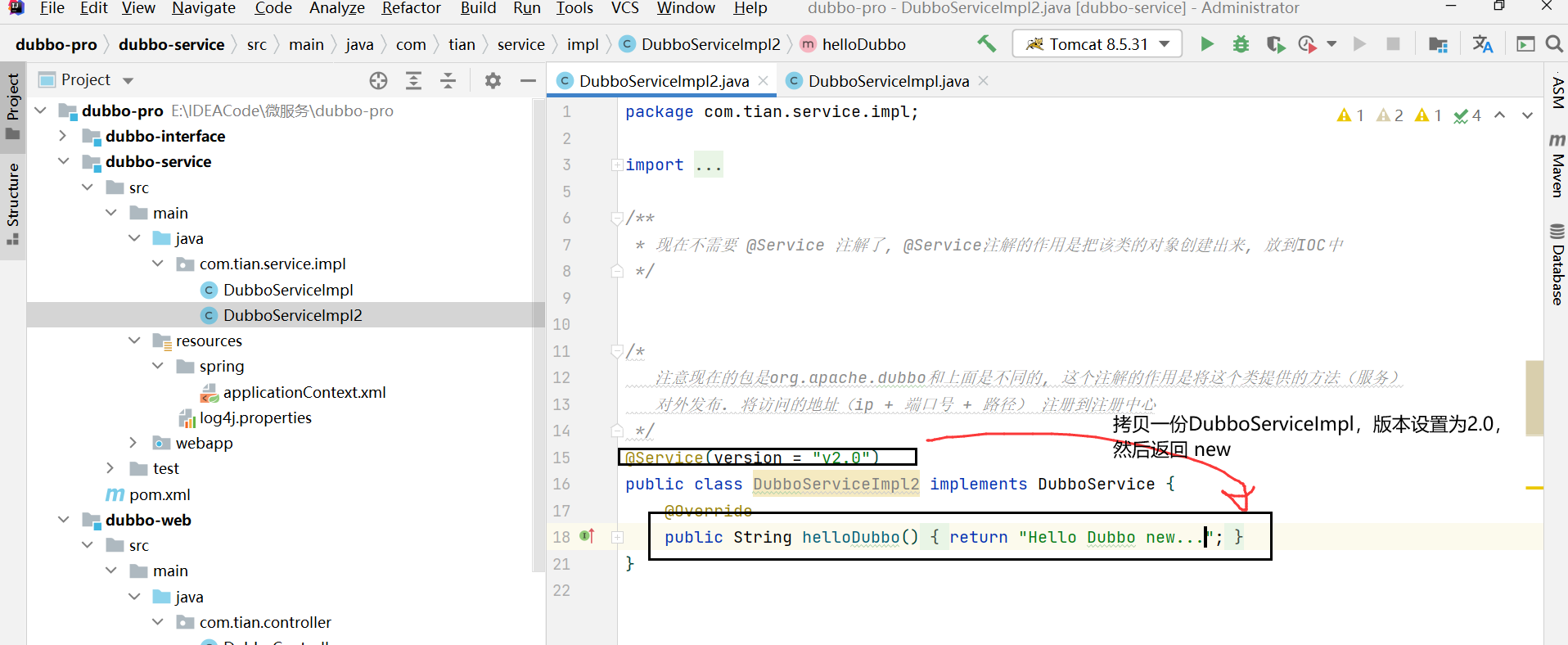Viewport: 1568px width, 645px height.
Task: Collapse com.tian.service.impl package
Action: [x=158, y=264]
